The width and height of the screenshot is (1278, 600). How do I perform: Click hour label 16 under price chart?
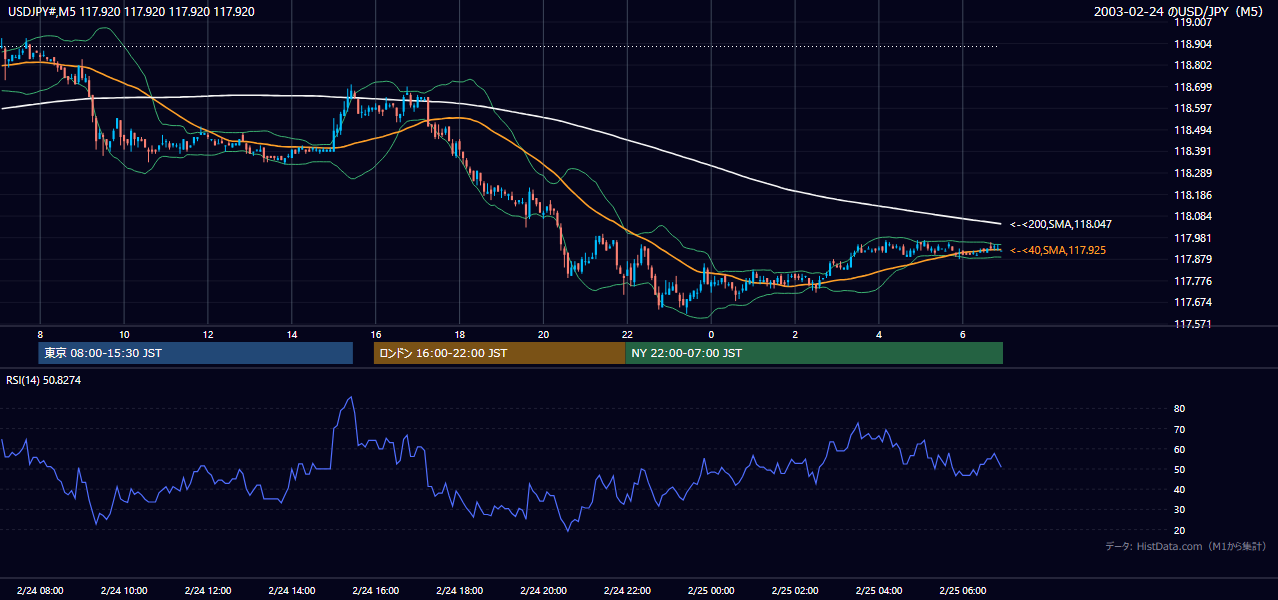[376, 334]
